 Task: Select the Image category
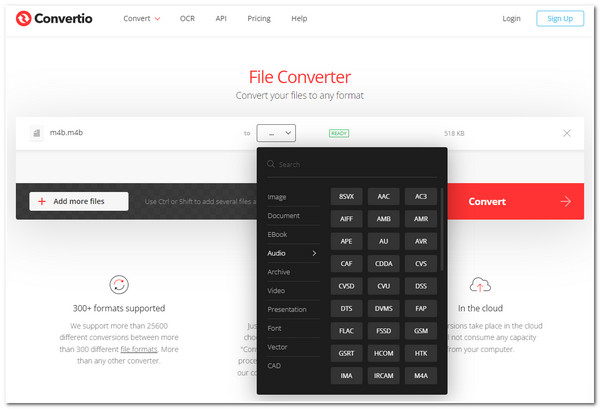[x=293, y=197]
